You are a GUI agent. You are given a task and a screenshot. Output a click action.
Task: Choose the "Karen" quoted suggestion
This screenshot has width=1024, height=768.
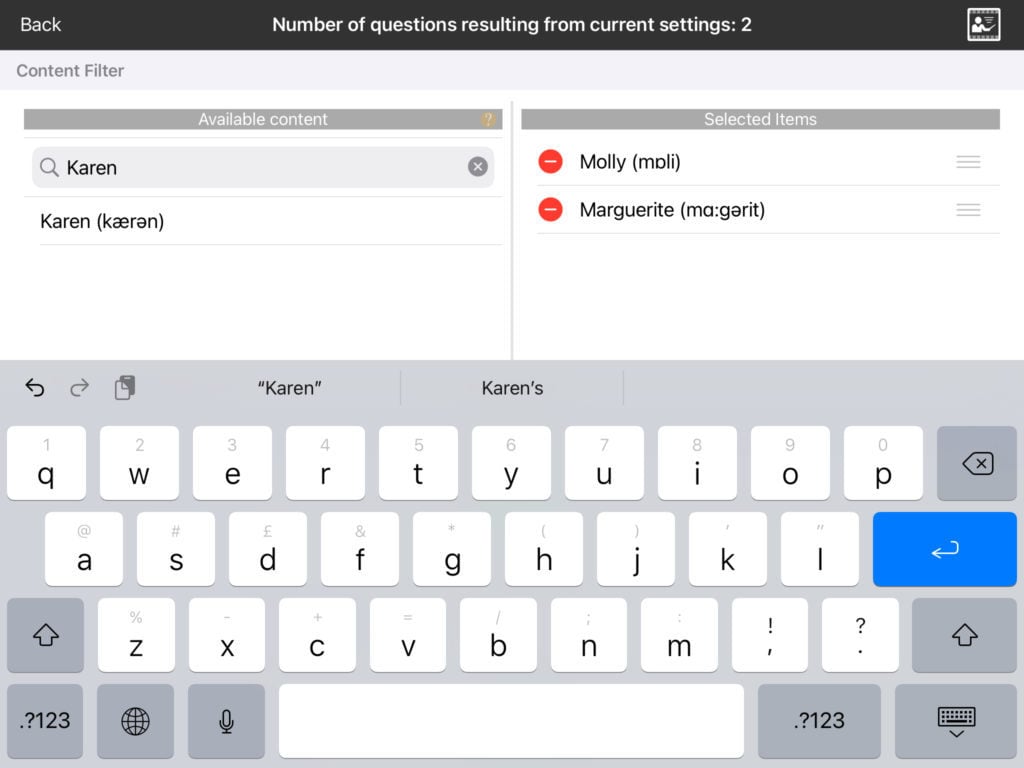[x=289, y=388]
